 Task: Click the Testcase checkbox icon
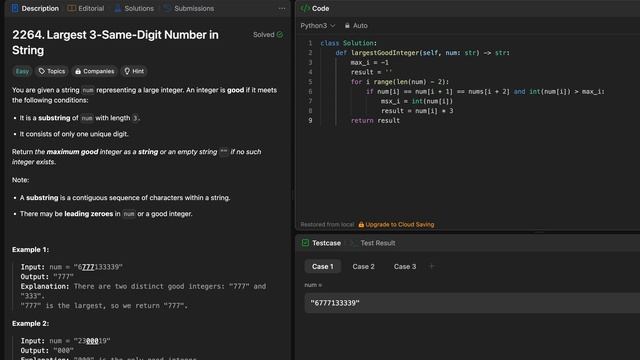click(305, 243)
